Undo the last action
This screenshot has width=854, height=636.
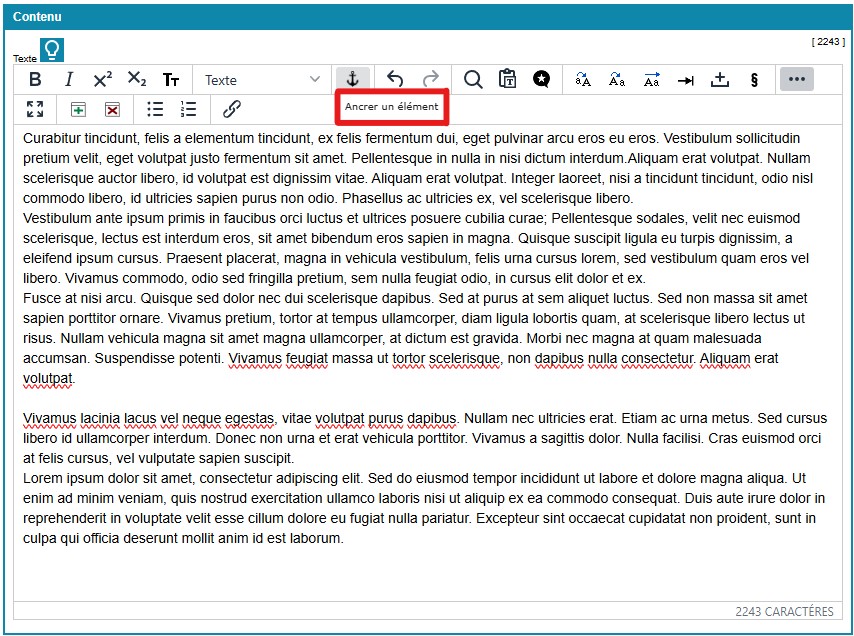(395, 80)
